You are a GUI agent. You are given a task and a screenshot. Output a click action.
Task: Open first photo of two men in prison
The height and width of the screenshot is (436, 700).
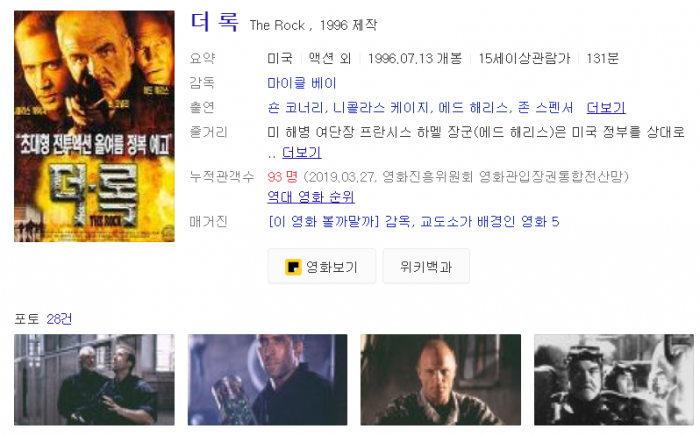(94, 379)
